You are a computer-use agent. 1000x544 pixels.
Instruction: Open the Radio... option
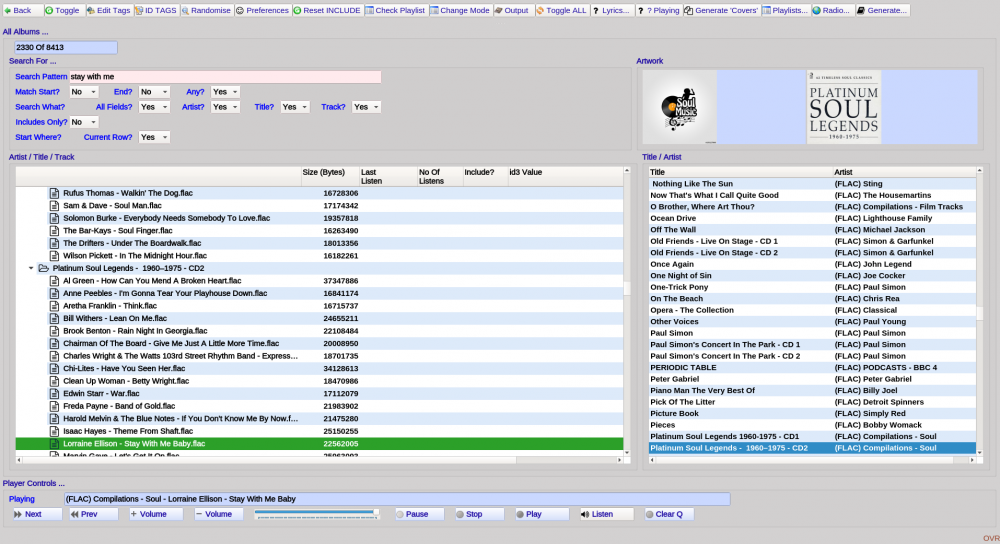tap(832, 10)
